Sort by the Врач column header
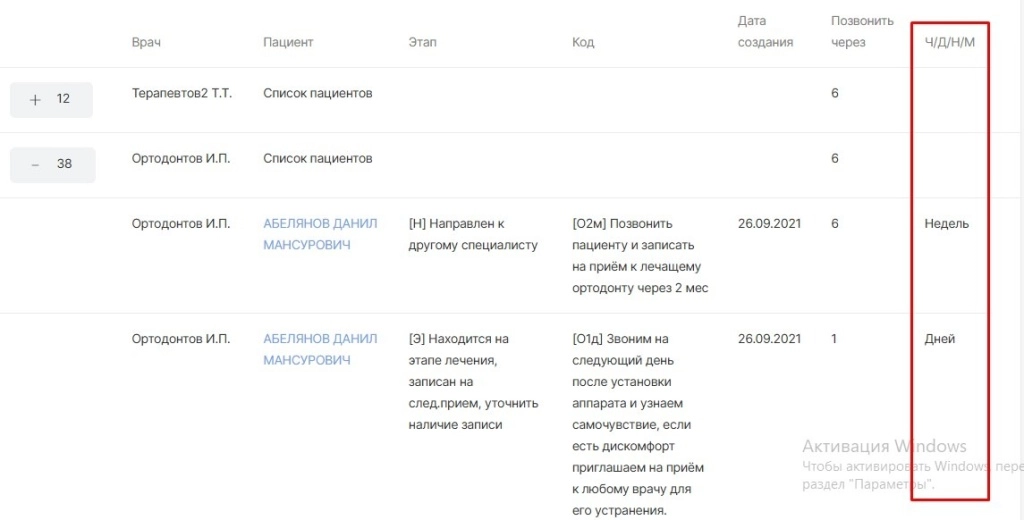 (x=146, y=42)
